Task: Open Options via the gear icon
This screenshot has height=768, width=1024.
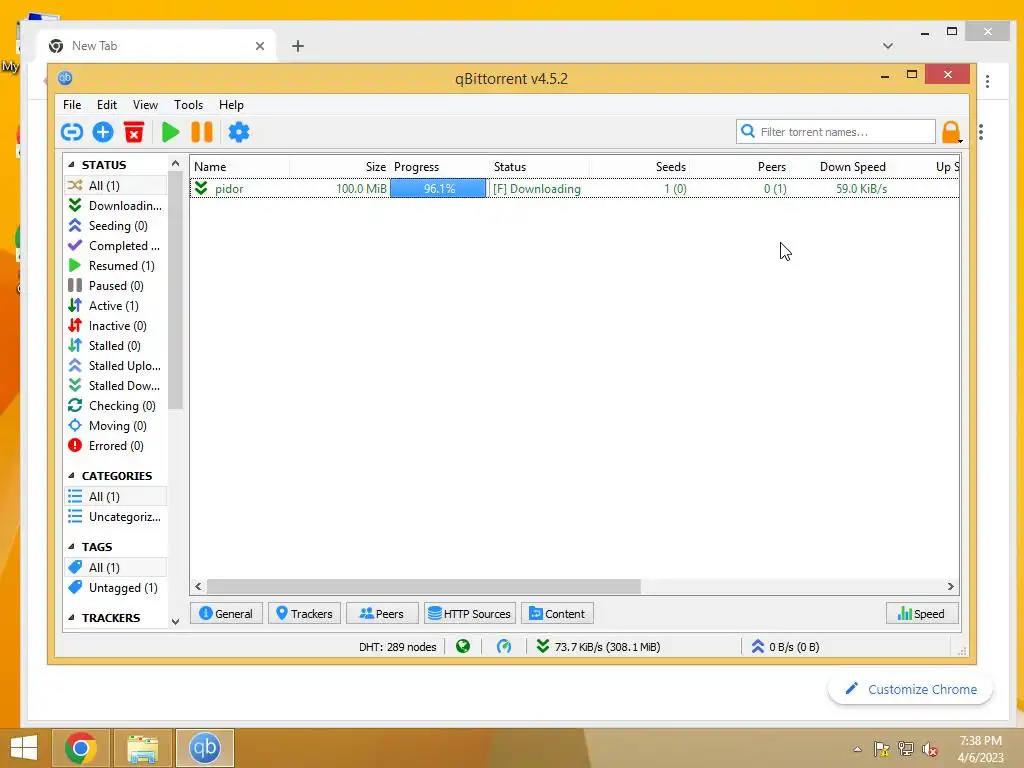Action: tap(239, 132)
